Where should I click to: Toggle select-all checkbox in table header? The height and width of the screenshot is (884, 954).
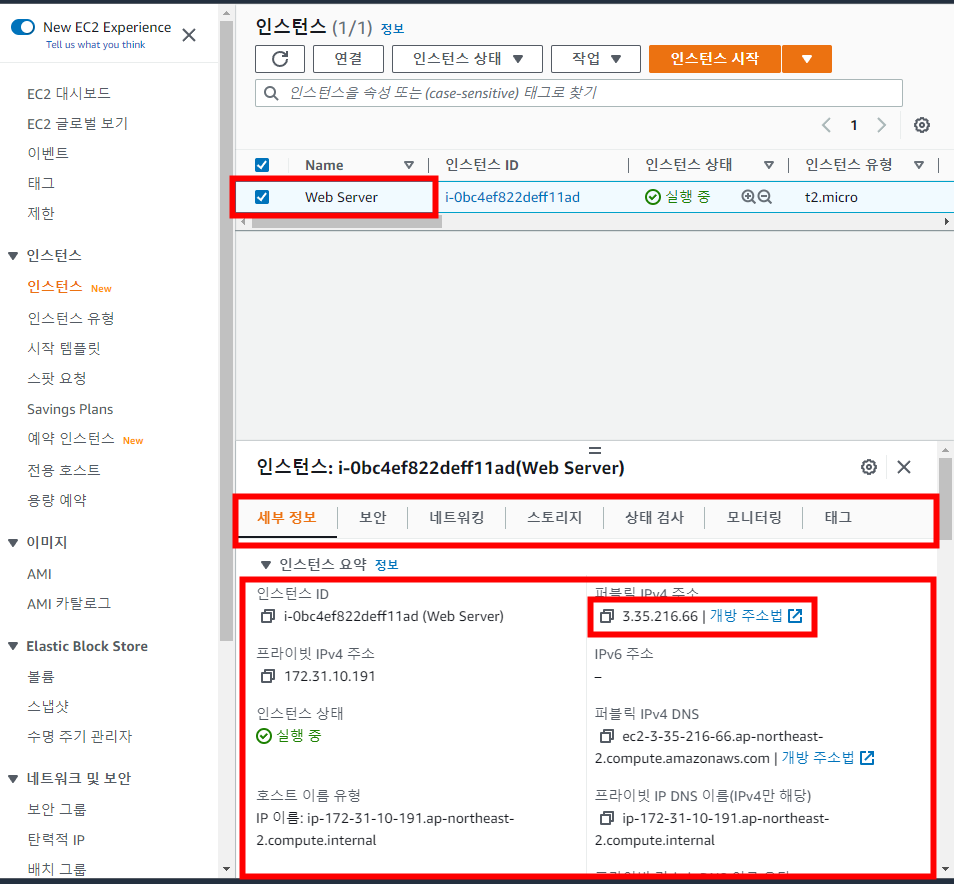tap(262, 165)
